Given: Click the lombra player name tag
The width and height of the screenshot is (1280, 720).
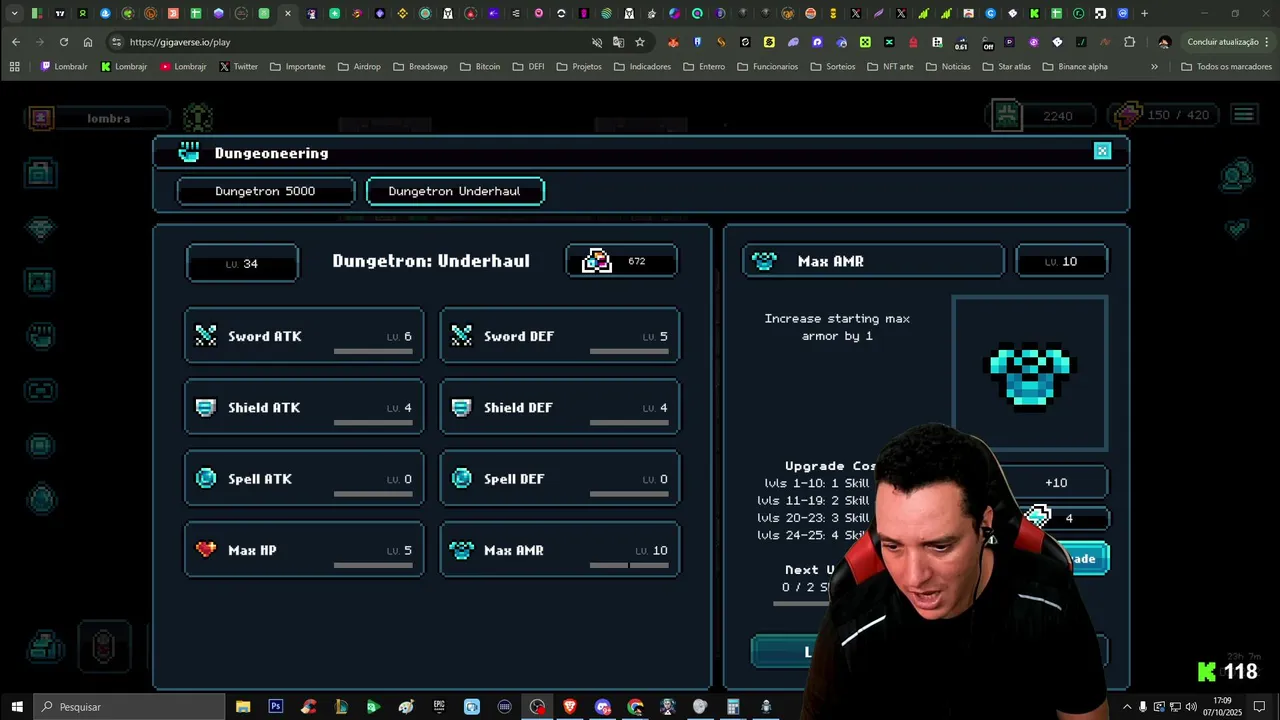Looking at the screenshot, I should pos(108,118).
